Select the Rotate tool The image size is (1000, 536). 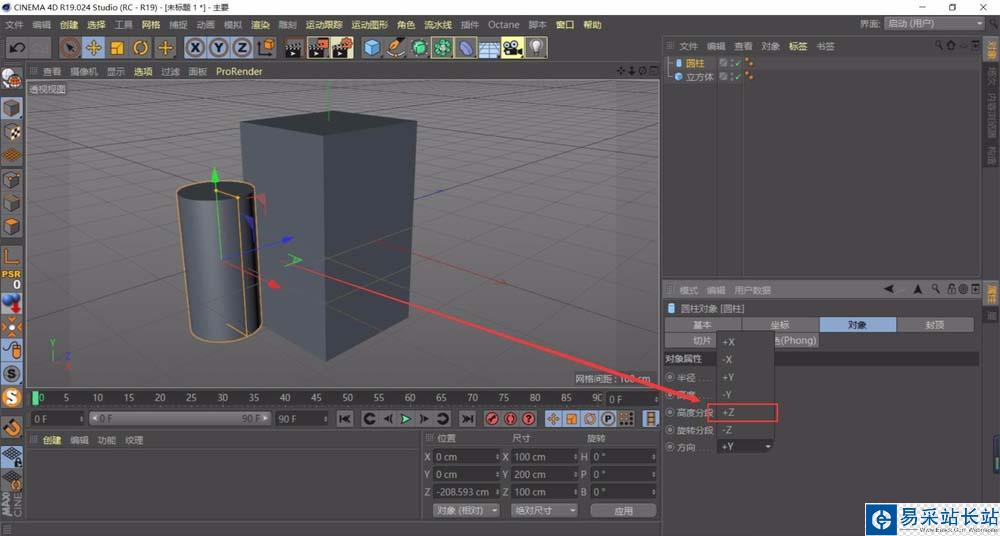[141, 47]
